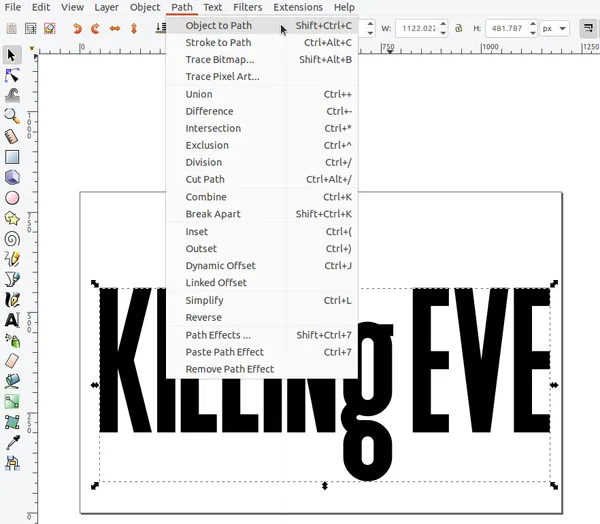The image size is (600, 524).
Task: Choose Inset from Path menu
Action: pos(262,232)
